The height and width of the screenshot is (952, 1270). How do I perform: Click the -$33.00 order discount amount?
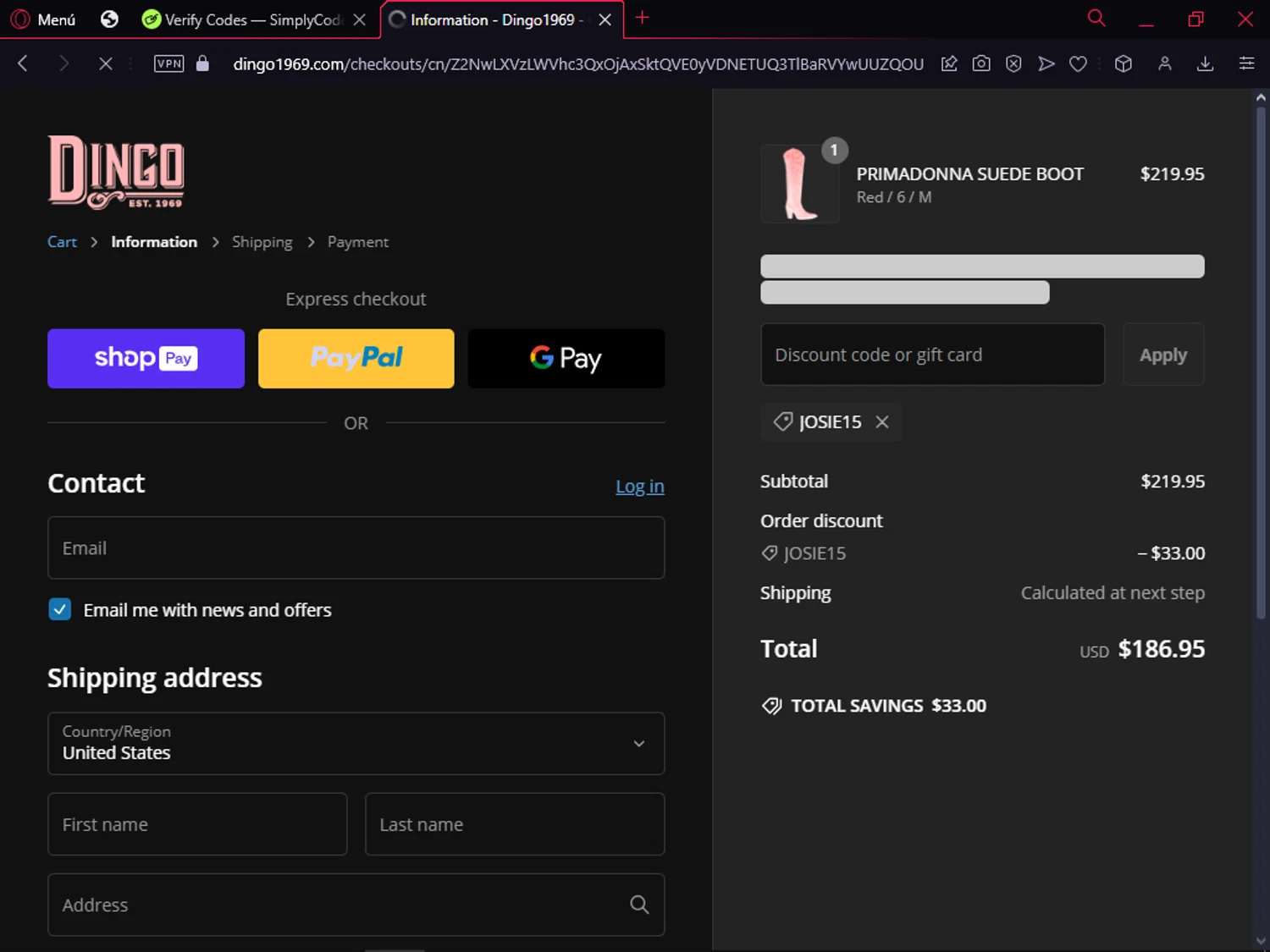click(1171, 553)
